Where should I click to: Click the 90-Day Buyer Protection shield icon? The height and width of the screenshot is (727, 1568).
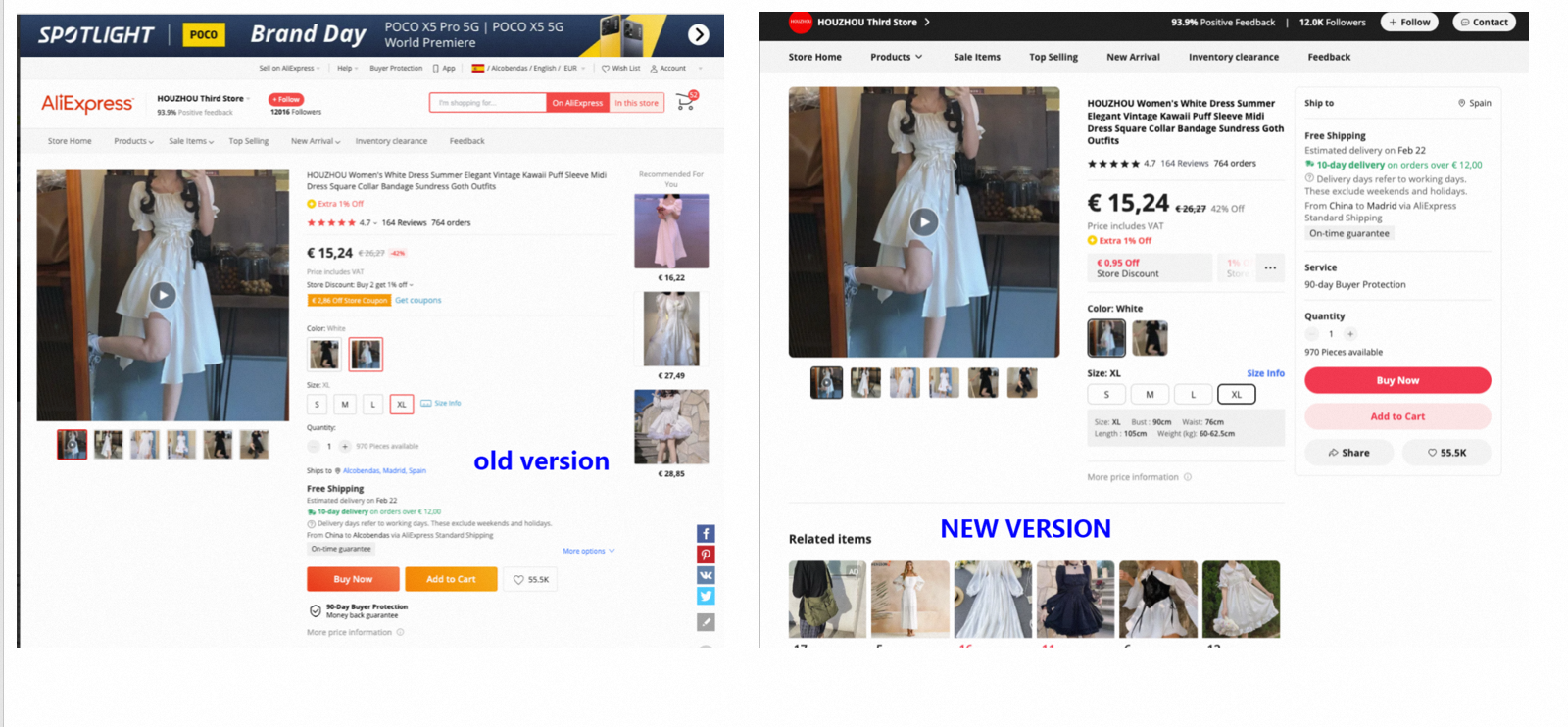(x=316, y=611)
